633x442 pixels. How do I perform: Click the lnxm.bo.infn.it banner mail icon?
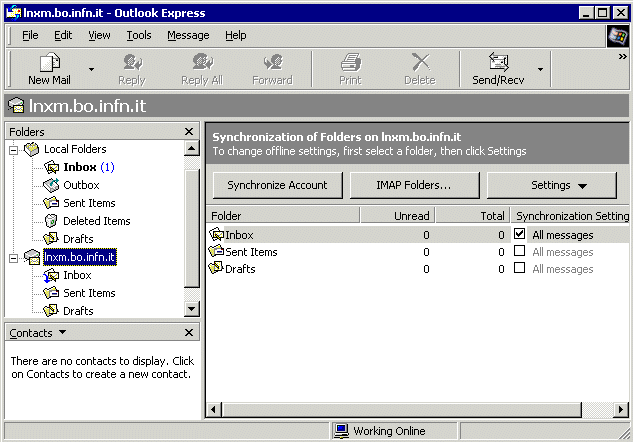coord(16,106)
